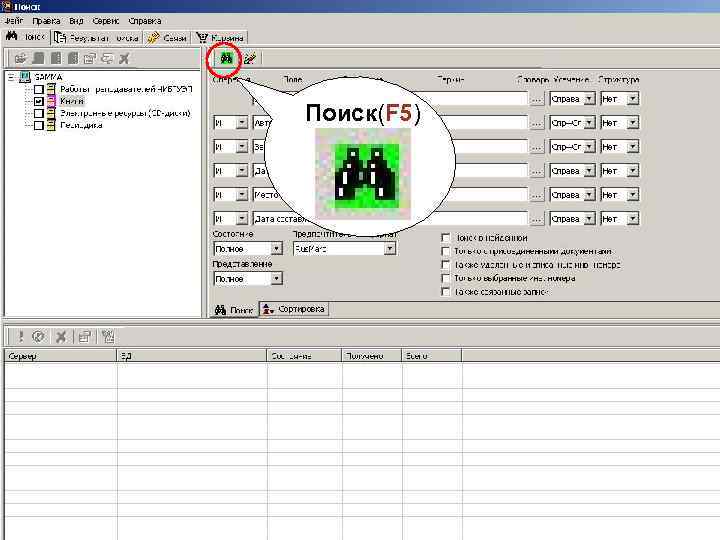Open the Справа truncation dropdown on Дата составления row
720x540 pixels.
589,219
